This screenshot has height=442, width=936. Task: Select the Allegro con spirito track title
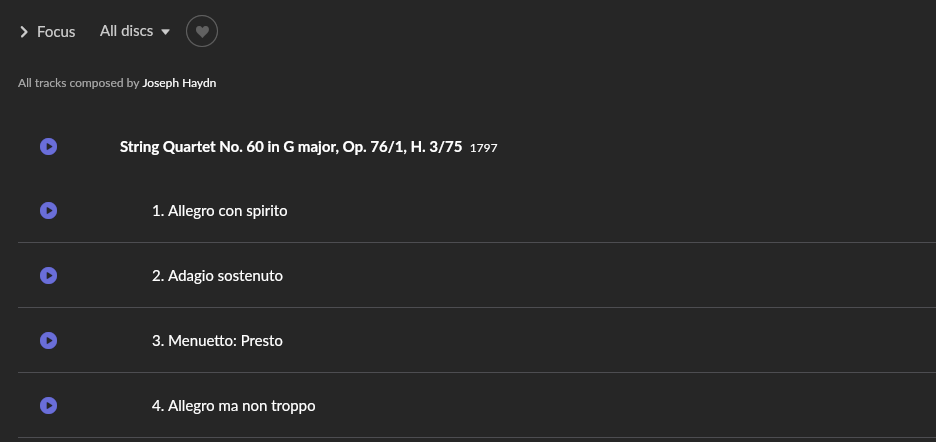[227, 211]
